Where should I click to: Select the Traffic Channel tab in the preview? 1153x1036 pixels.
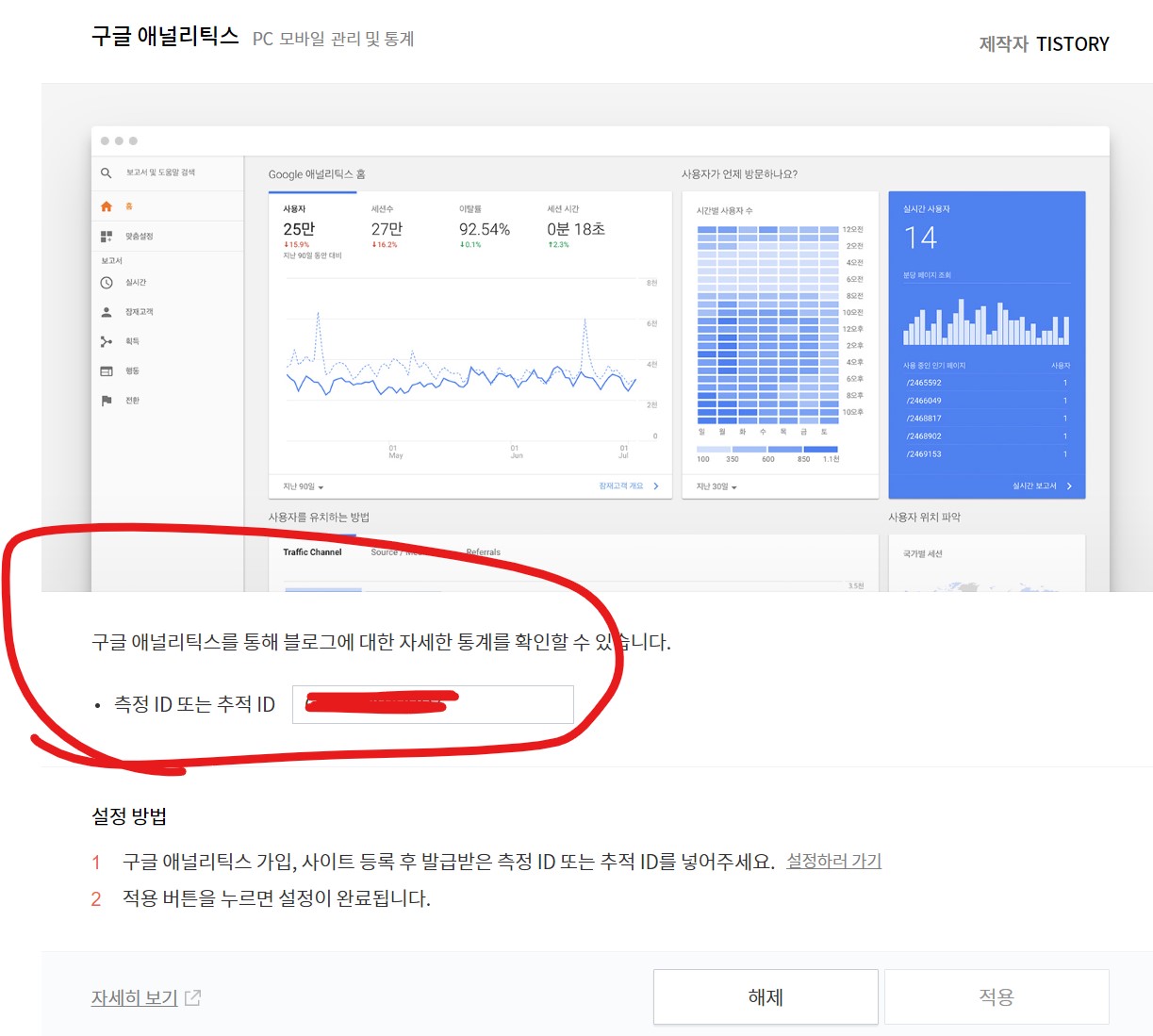point(312,552)
